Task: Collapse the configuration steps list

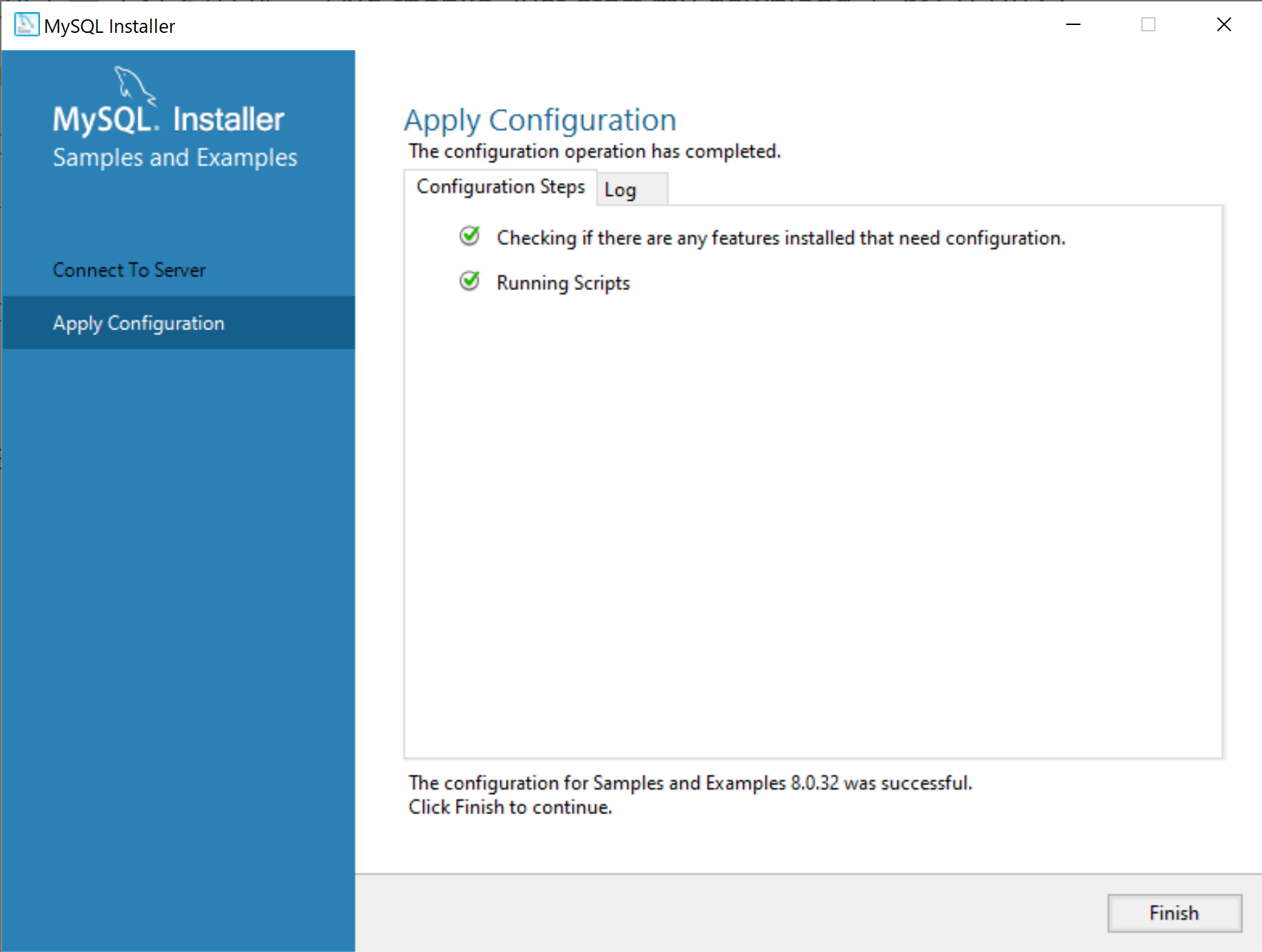Action: pyautogui.click(x=500, y=187)
